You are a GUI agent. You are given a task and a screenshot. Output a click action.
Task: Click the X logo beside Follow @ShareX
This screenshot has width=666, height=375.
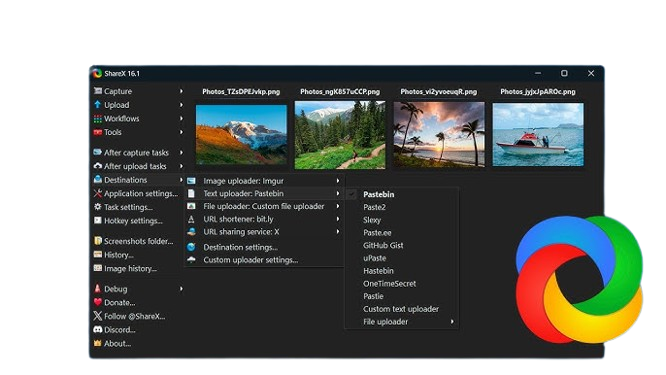(x=98, y=316)
